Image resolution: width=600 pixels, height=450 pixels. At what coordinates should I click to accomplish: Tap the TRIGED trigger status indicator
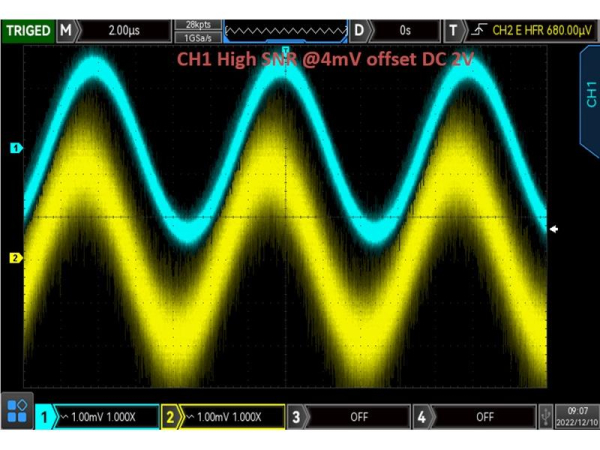tap(28, 31)
